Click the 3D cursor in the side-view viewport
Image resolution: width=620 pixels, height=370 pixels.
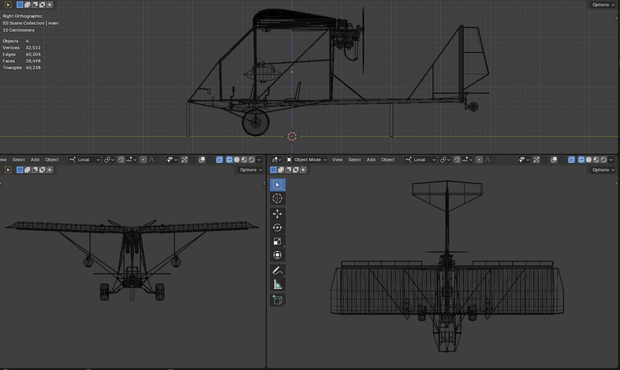coord(292,136)
